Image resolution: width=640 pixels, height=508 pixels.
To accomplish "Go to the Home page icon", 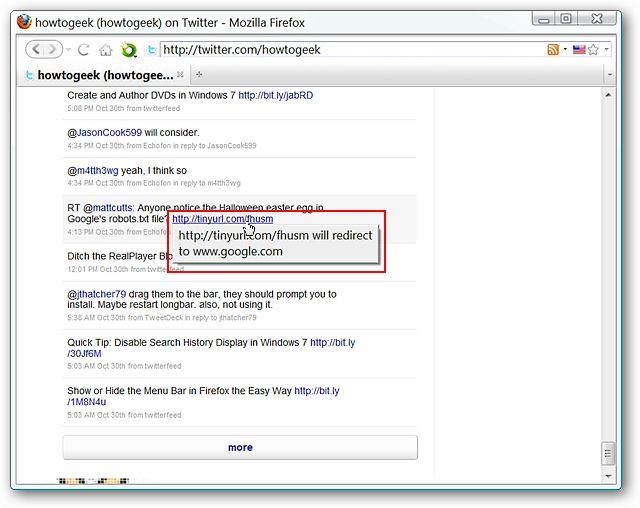I will click(x=105, y=50).
